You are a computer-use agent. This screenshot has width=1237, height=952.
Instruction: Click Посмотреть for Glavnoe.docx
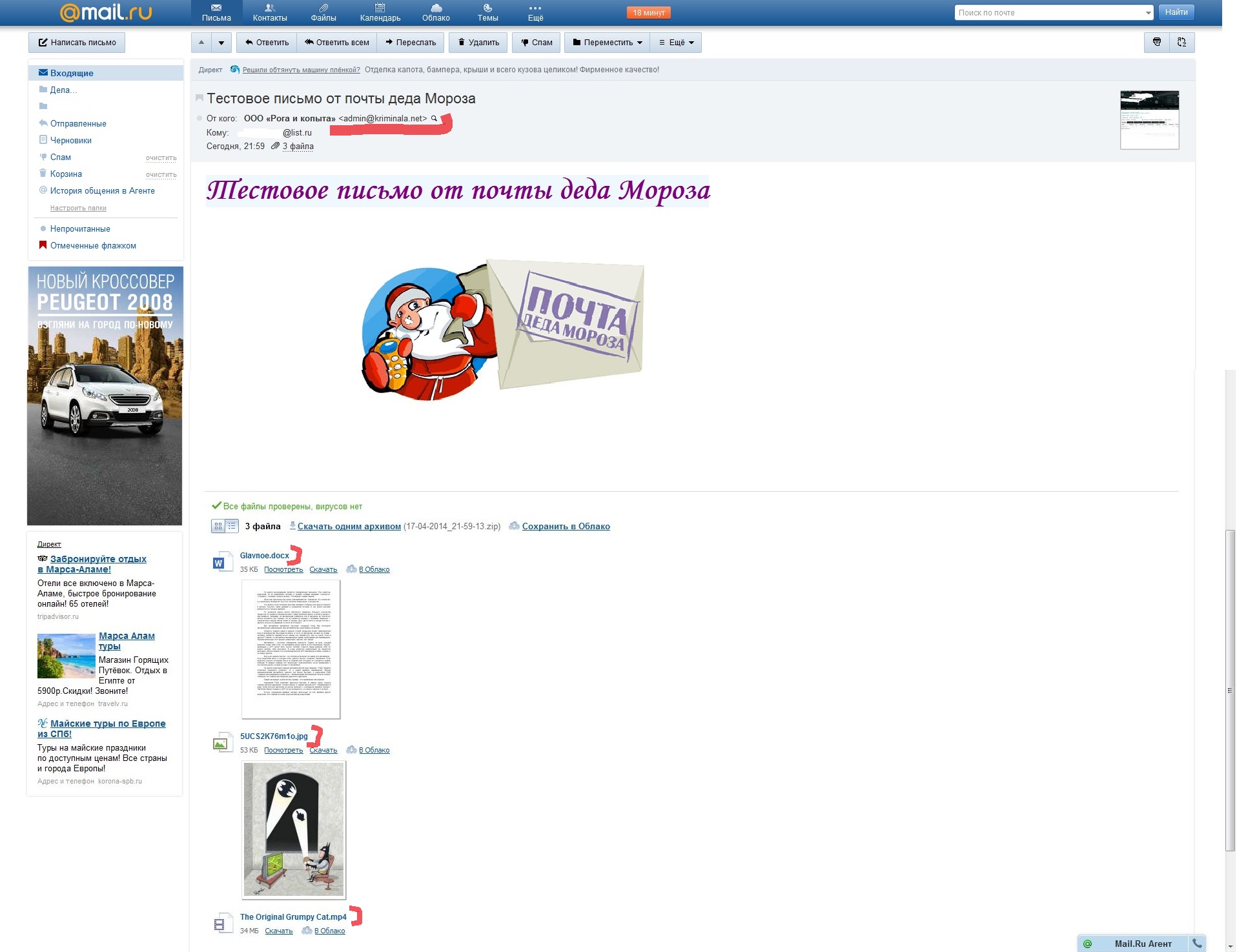click(283, 569)
